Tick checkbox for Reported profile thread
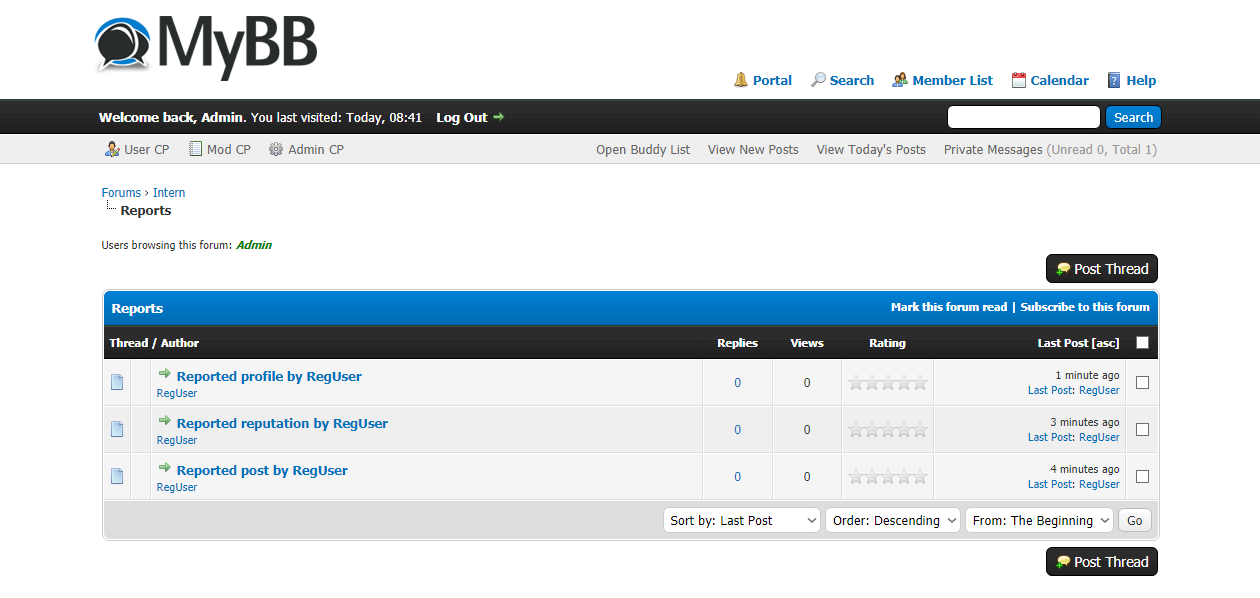The image size is (1260, 598). (1143, 382)
